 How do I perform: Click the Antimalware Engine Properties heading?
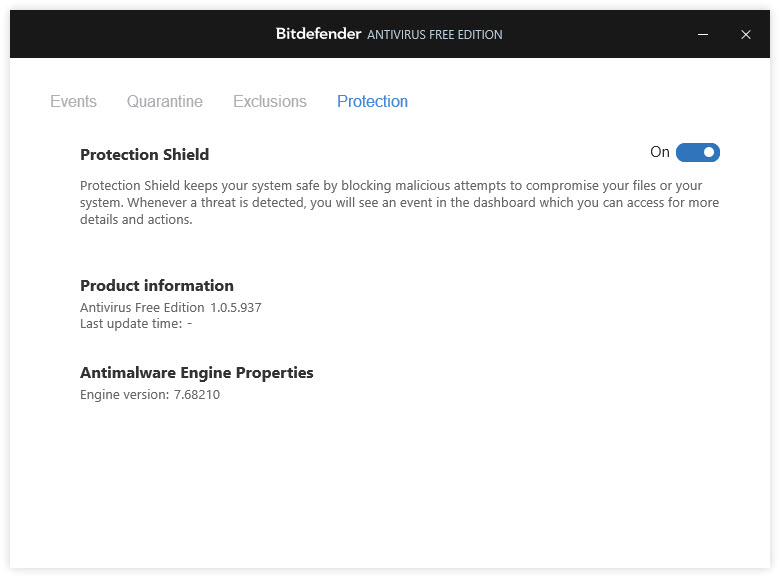coord(196,373)
